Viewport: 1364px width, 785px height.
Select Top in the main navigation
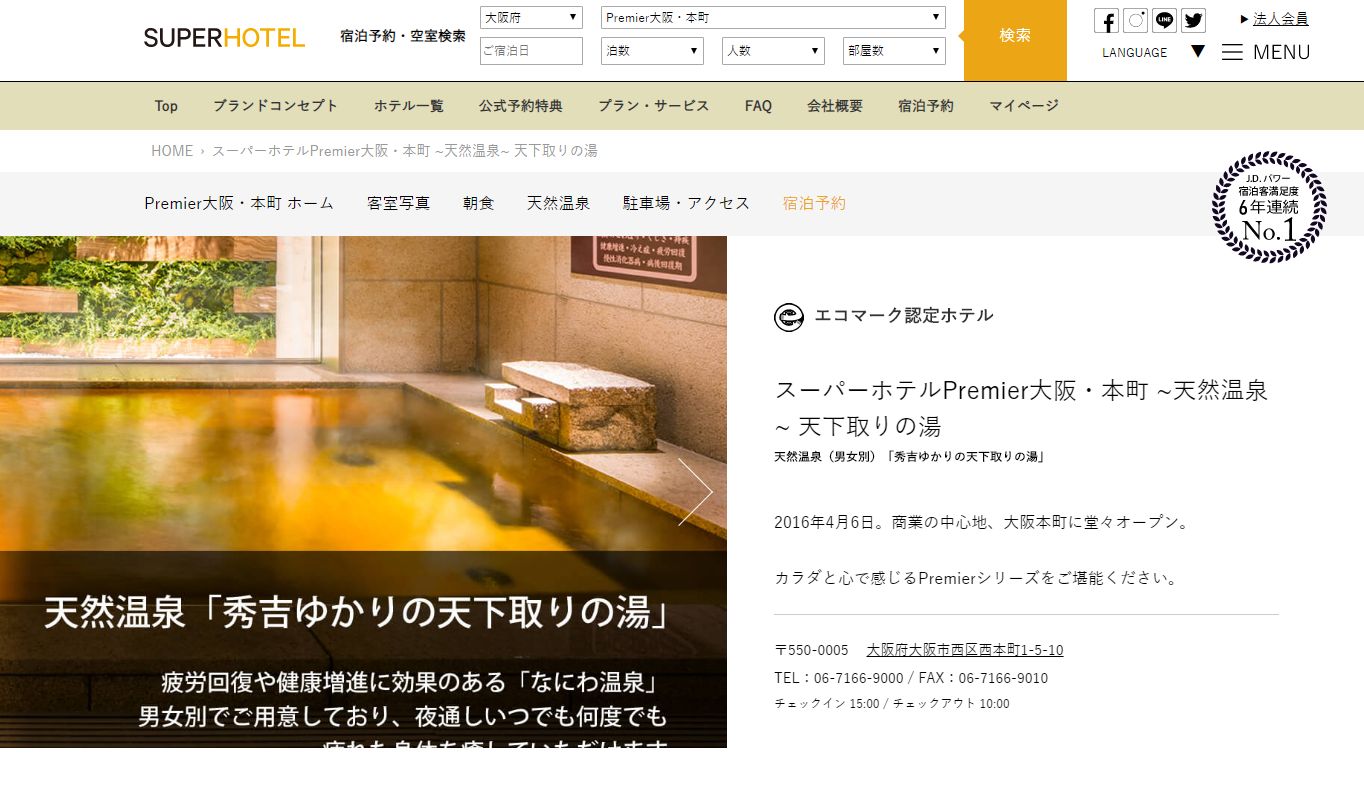[x=166, y=106]
